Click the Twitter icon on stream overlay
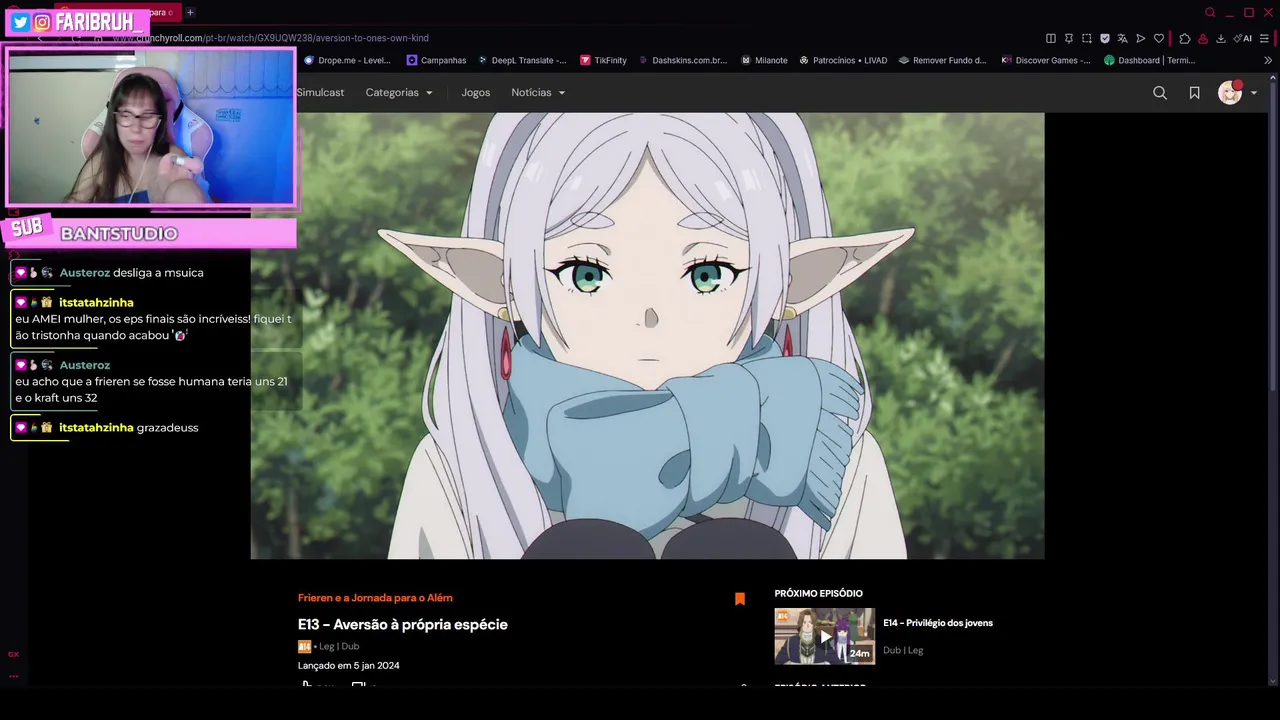 20,22
